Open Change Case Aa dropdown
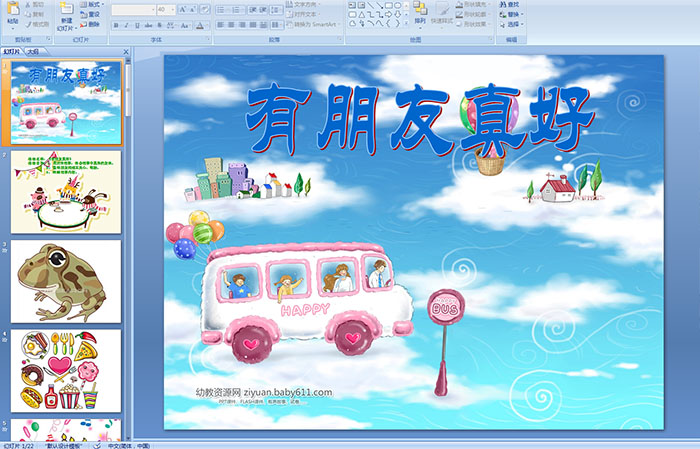The width and height of the screenshot is (700, 449). 185,25
